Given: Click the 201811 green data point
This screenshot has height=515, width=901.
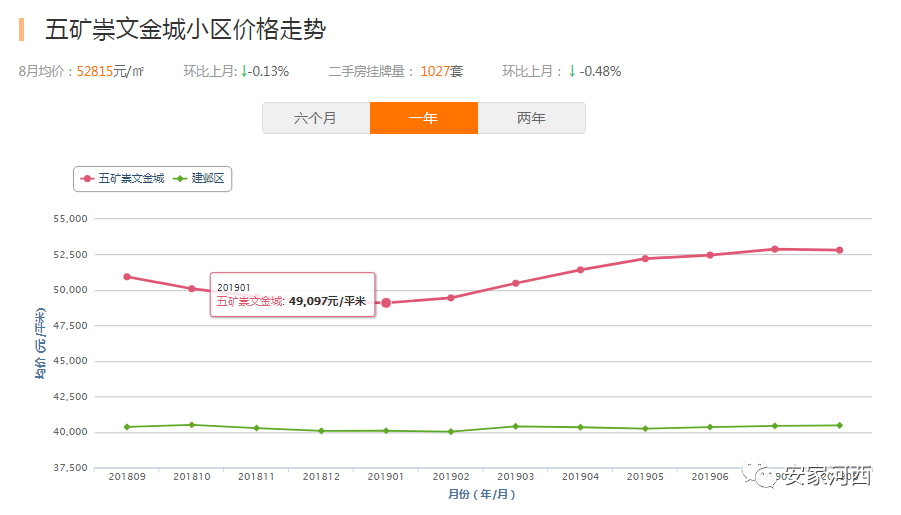Looking at the screenshot, I should click(257, 428).
